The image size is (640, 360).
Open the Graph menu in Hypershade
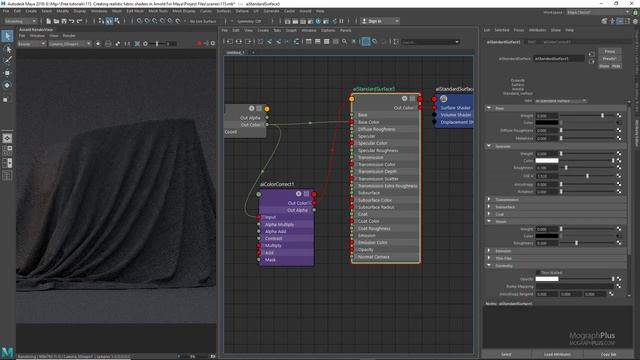291,31
